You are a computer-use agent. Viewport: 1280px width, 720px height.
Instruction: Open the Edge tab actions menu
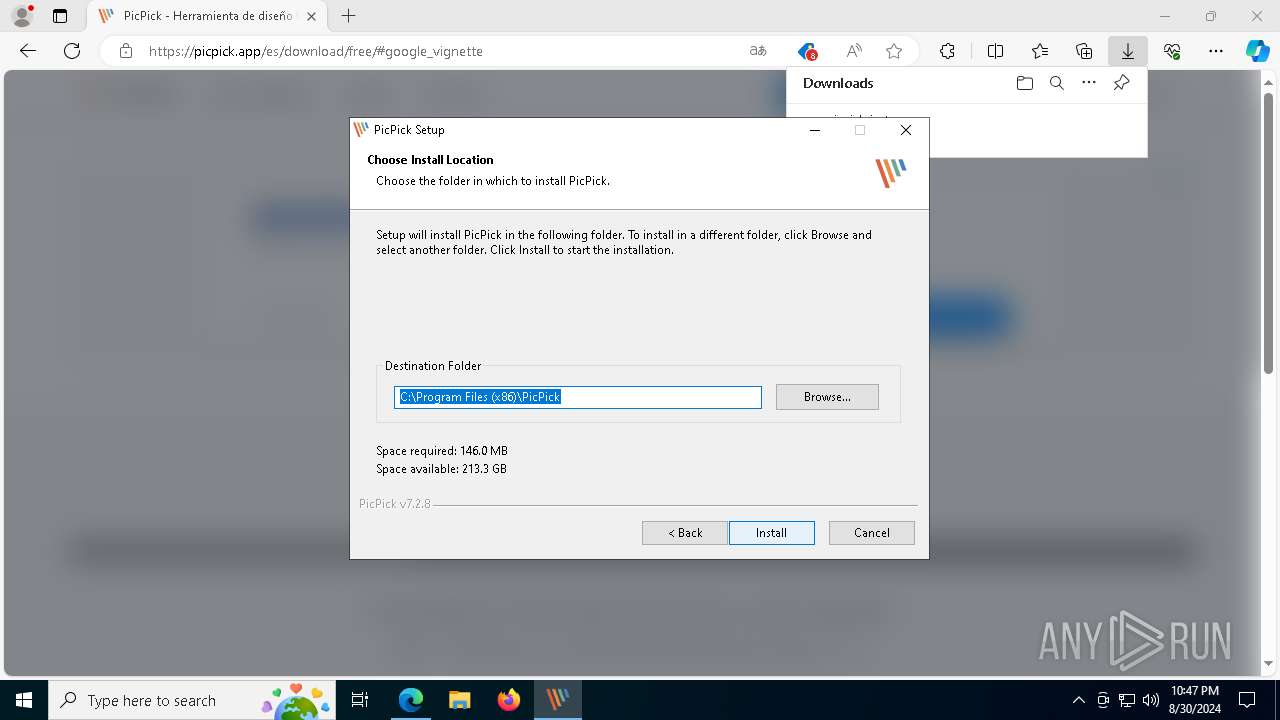point(60,16)
